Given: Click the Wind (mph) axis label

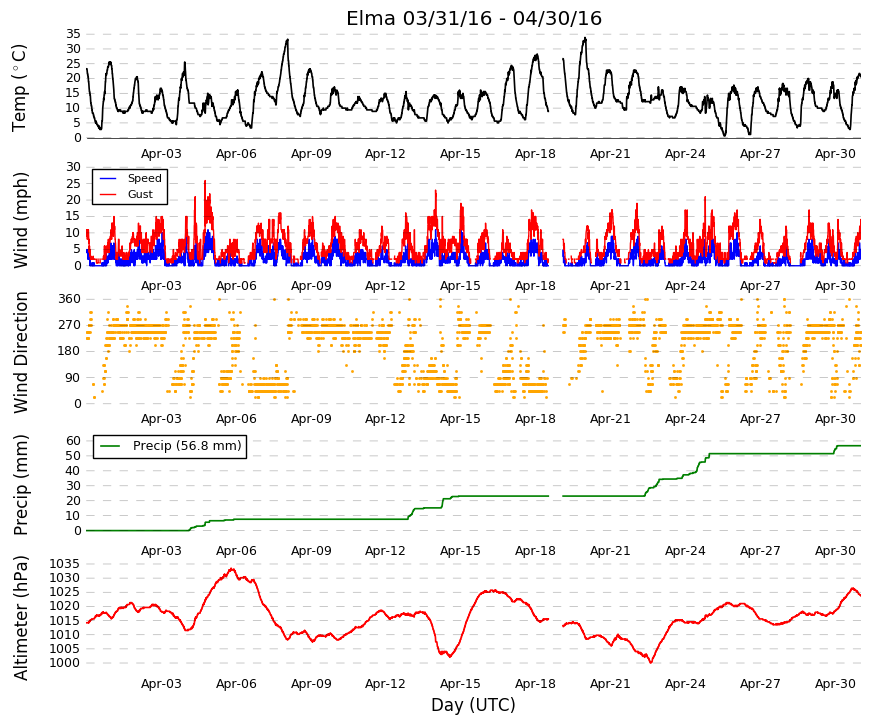Looking at the screenshot, I should (x=20, y=220).
